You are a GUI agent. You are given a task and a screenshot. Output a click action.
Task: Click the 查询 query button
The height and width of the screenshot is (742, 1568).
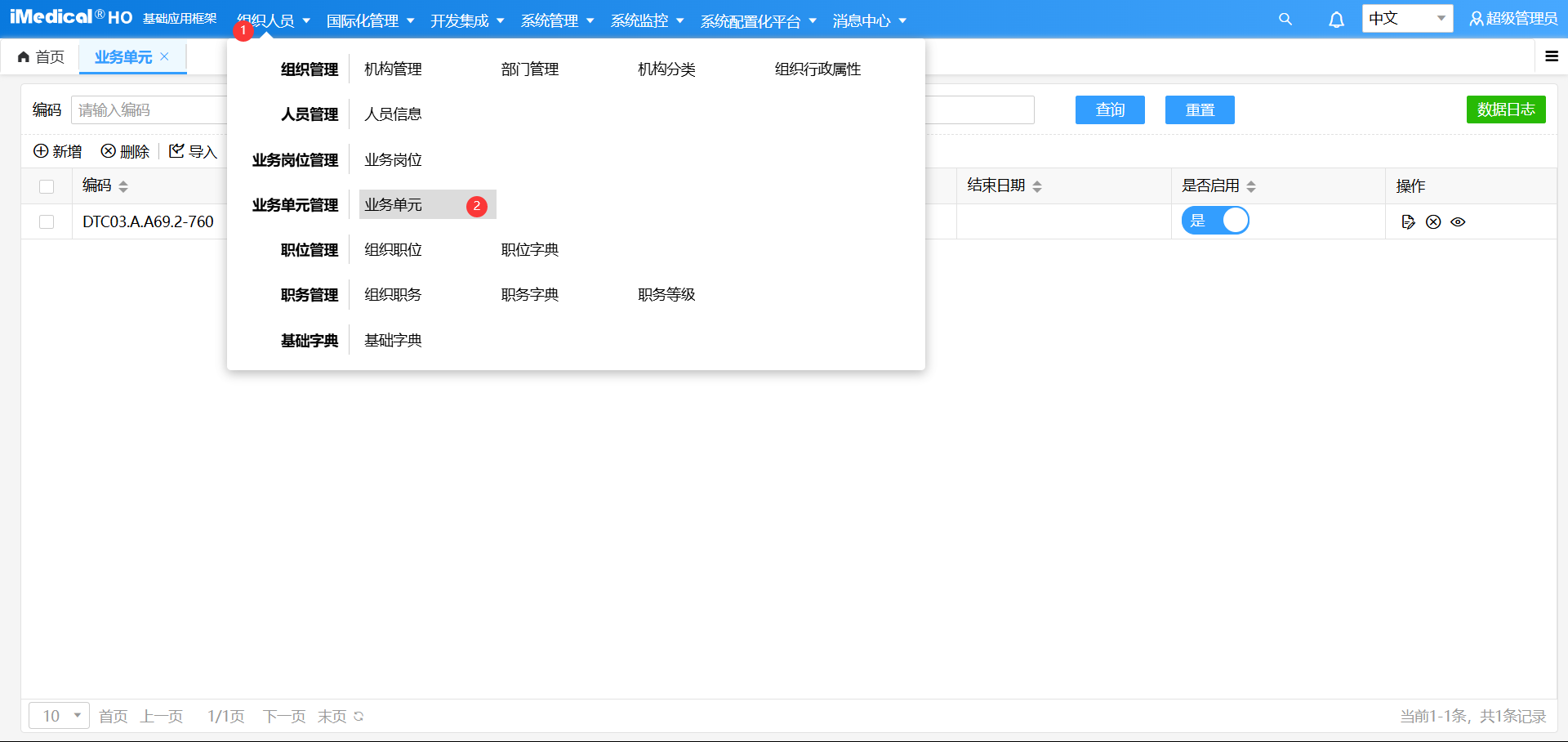pyautogui.click(x=1110, y=110)
